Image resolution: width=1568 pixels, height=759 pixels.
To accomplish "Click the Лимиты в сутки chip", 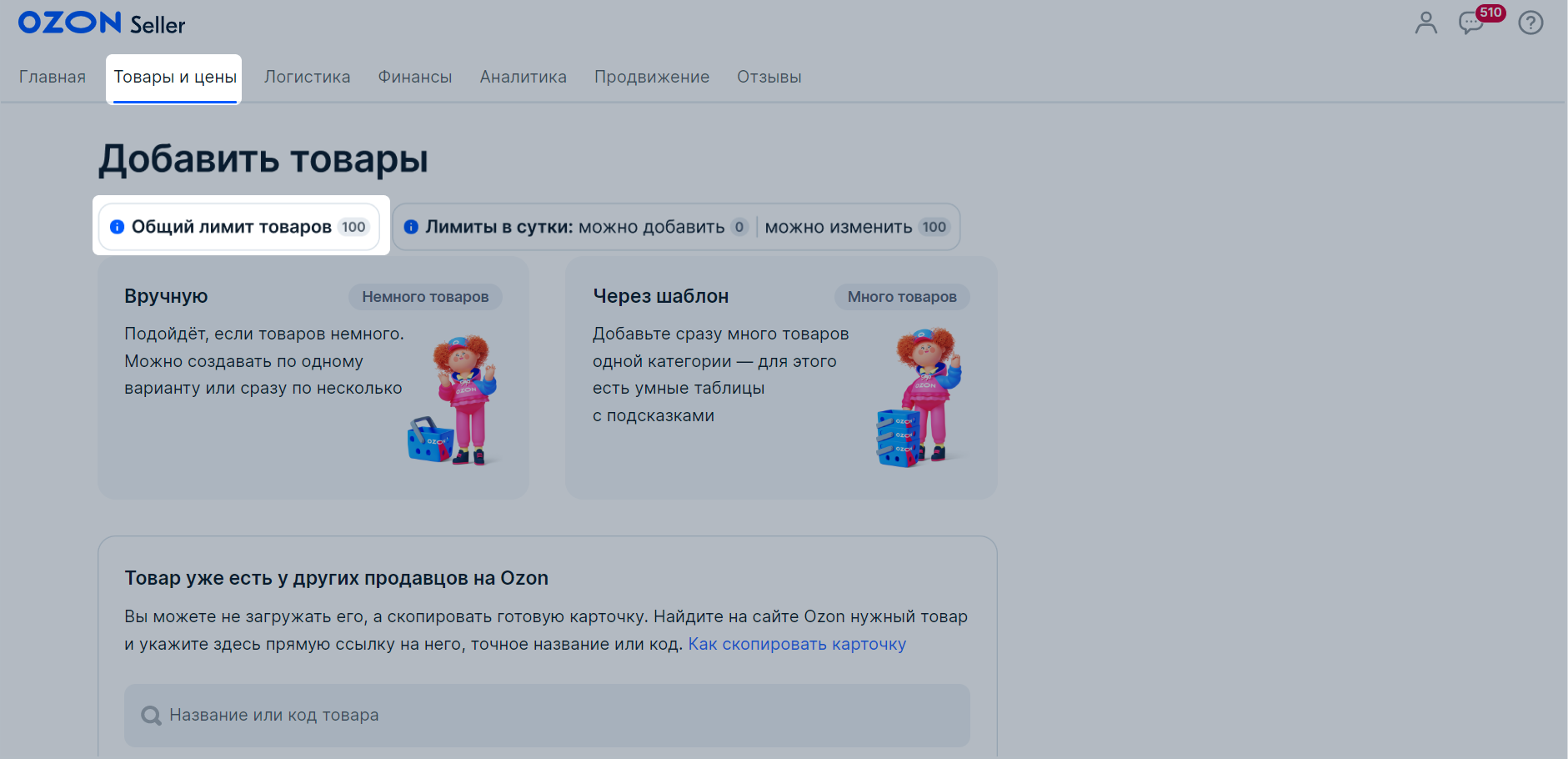I will [x=676, y=227].
